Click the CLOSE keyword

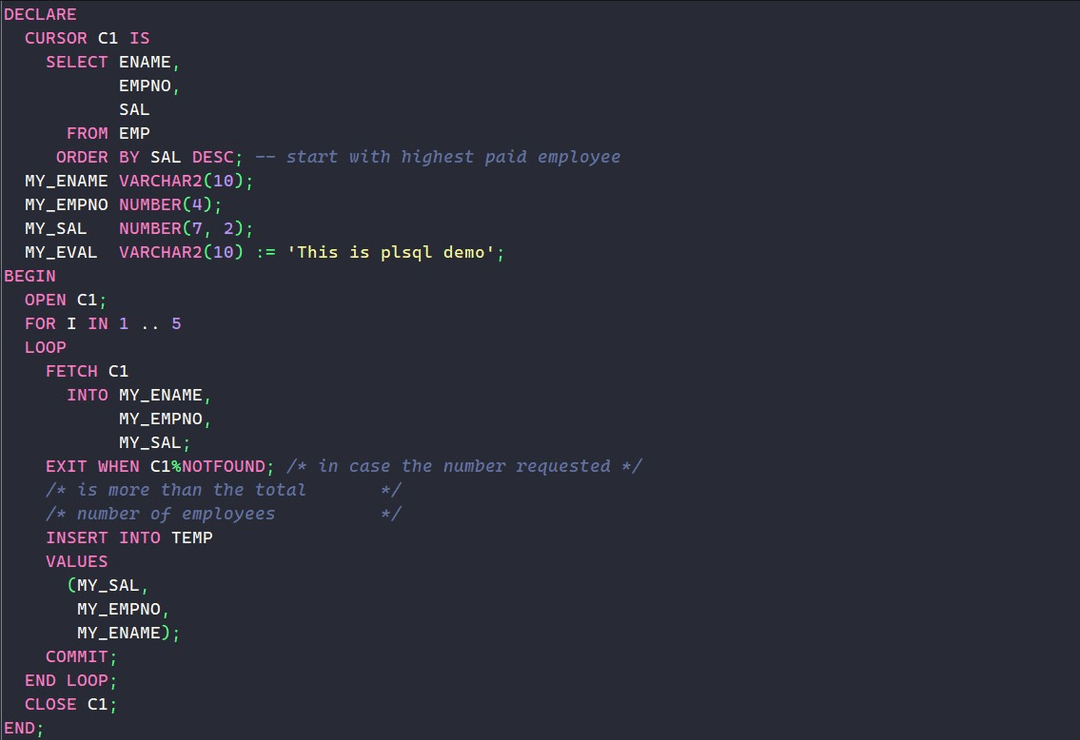click(x=51, y=704)
